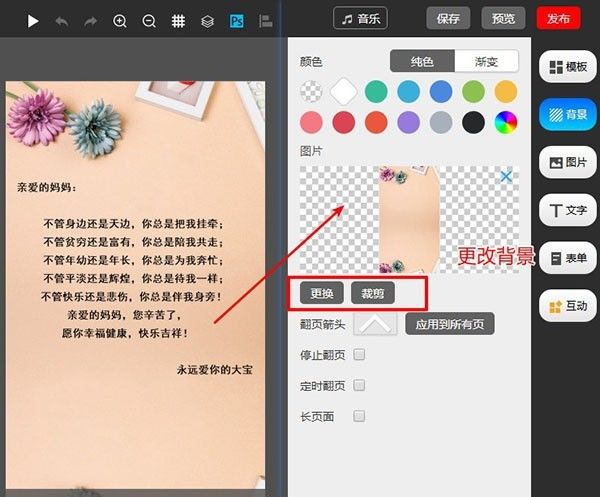Open the 模板 panel in sidebar

(x=568, y=67)
